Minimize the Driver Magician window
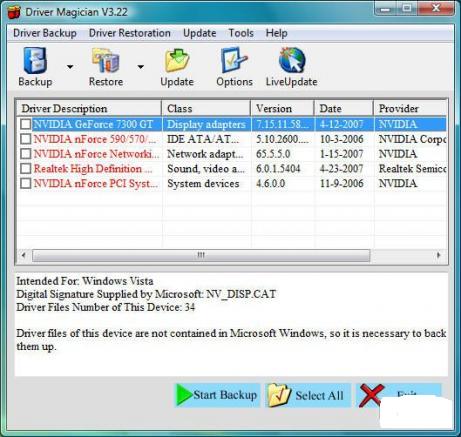 click(385, 8)
